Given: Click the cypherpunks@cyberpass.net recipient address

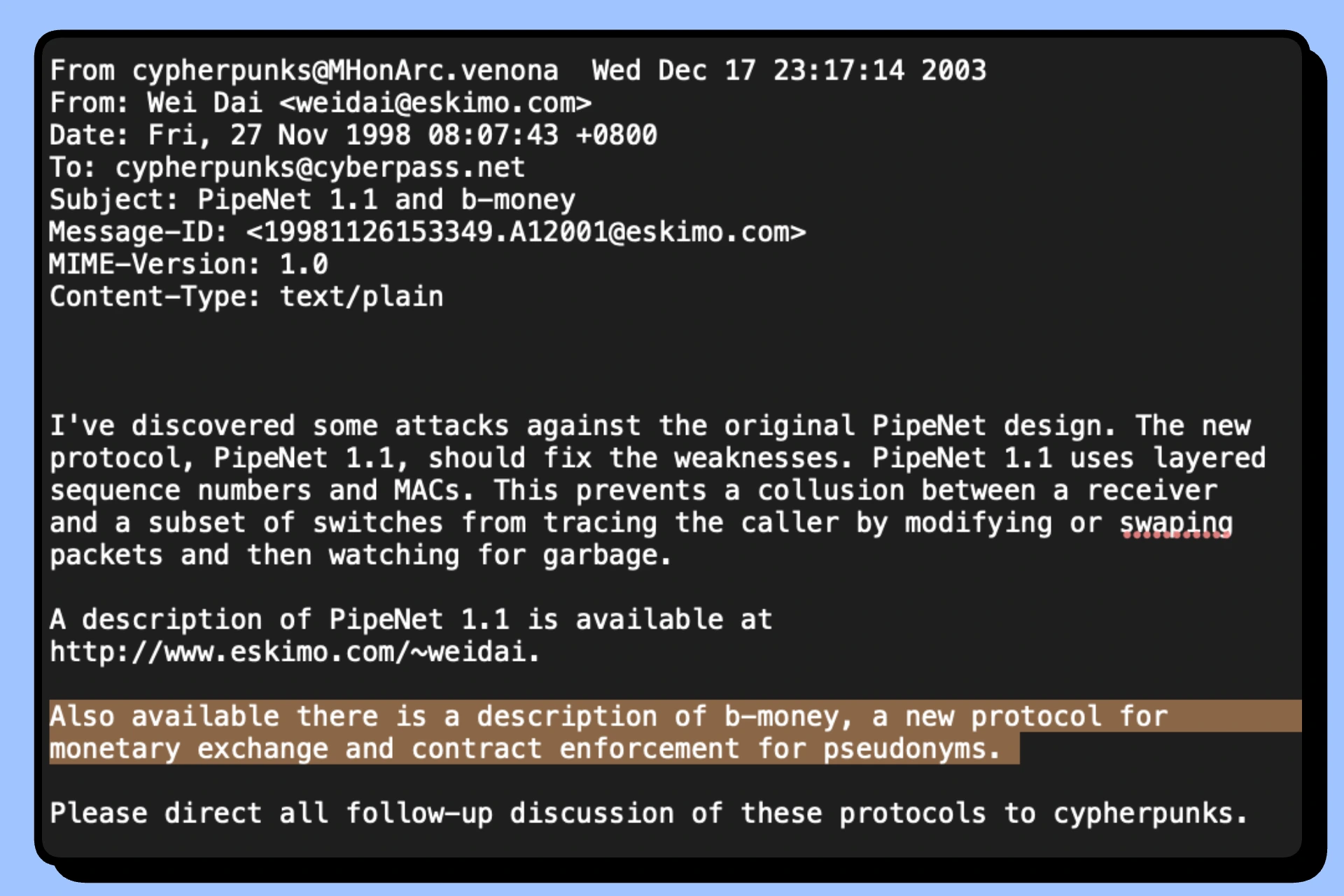Looking at the screenshot, I should coord(320,167).
